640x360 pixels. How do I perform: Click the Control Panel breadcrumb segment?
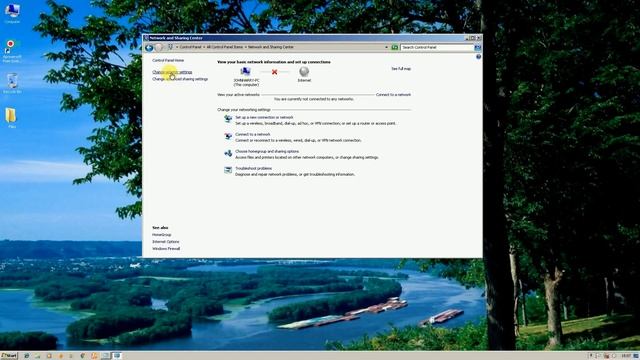[191, 47]
